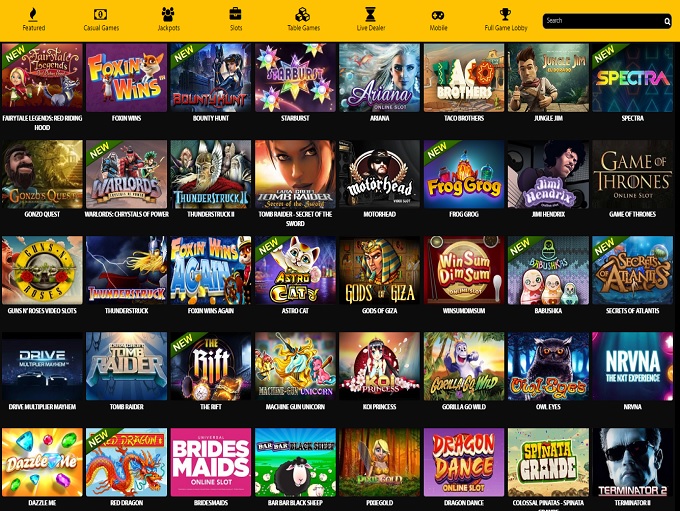Open the Jackpots people icon
The height and width of the screenshot is (511, 680).
click(168, 14)
